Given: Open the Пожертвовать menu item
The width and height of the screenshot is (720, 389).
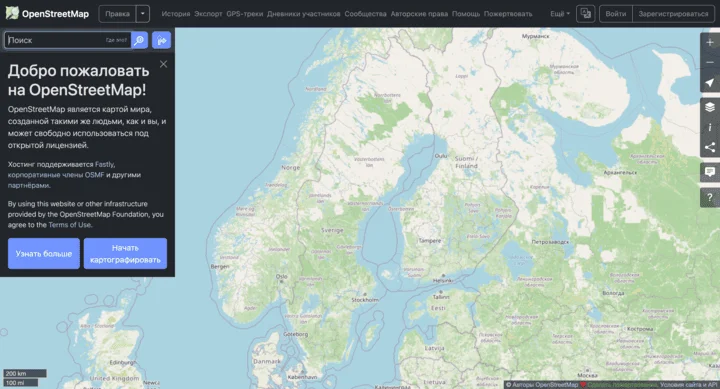Looking at the screenshot, I should coord(508,14).
